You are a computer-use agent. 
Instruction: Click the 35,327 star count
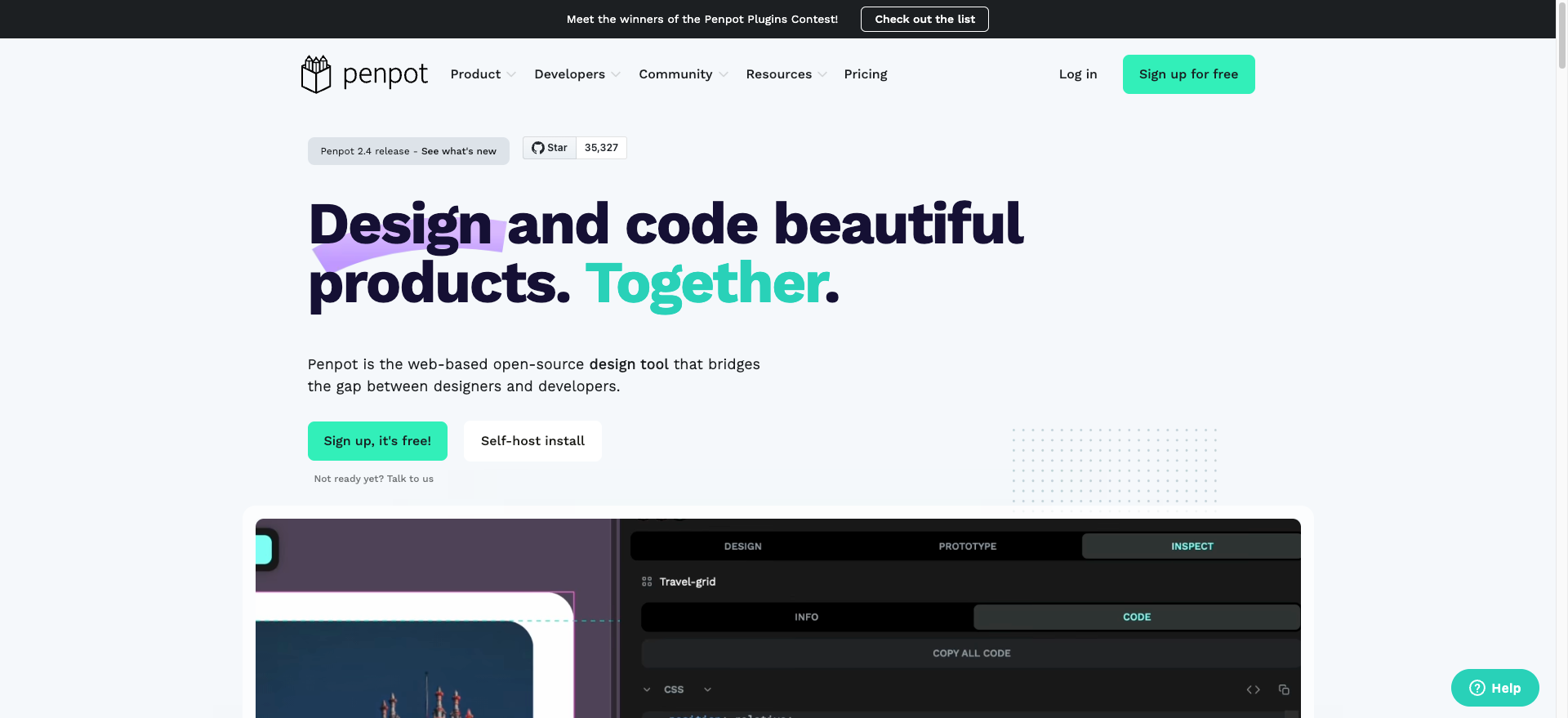(x=601, y=148)
